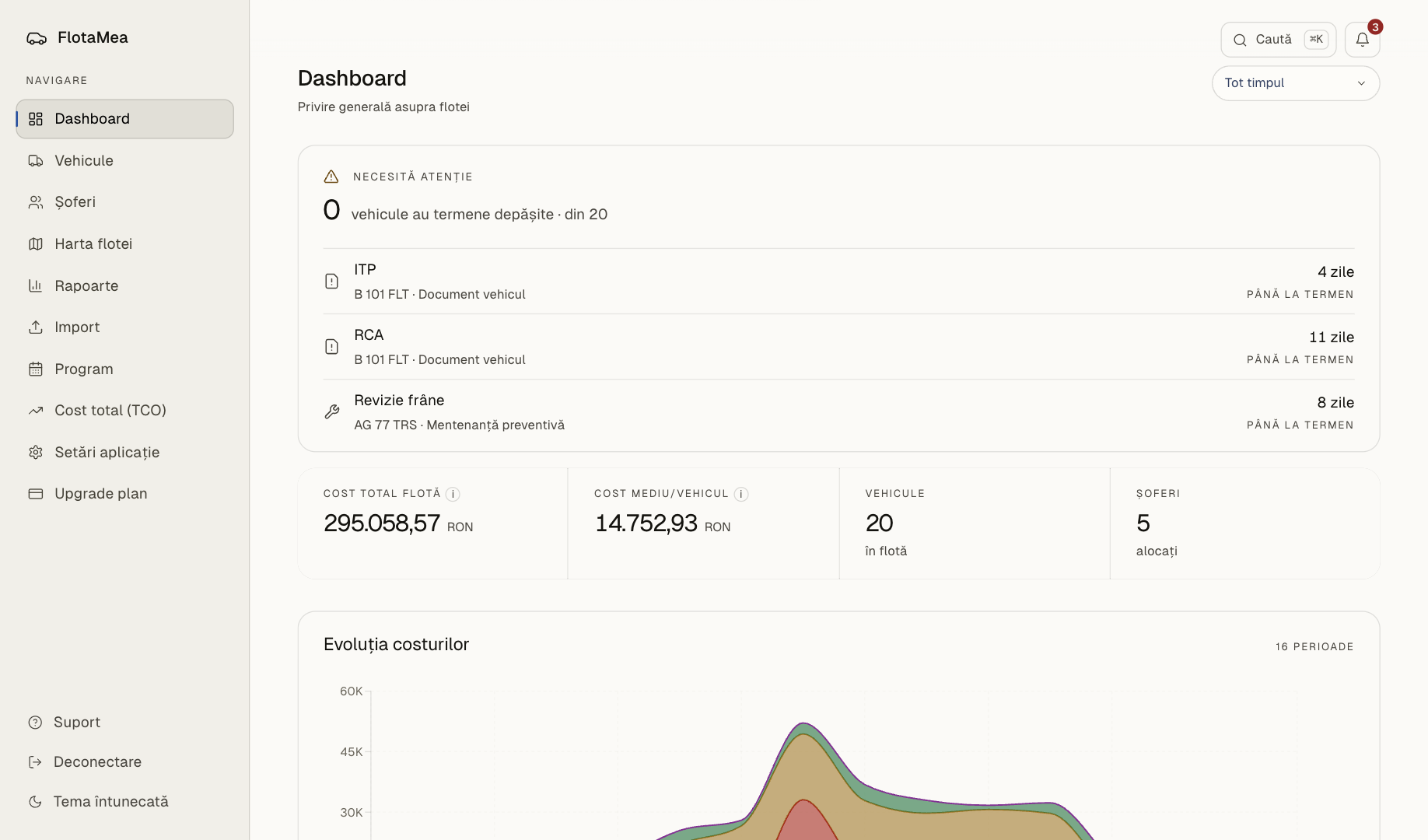1428x840 pixels.
Task: Navigate to the Program page
Action: (x=124, y=369)
